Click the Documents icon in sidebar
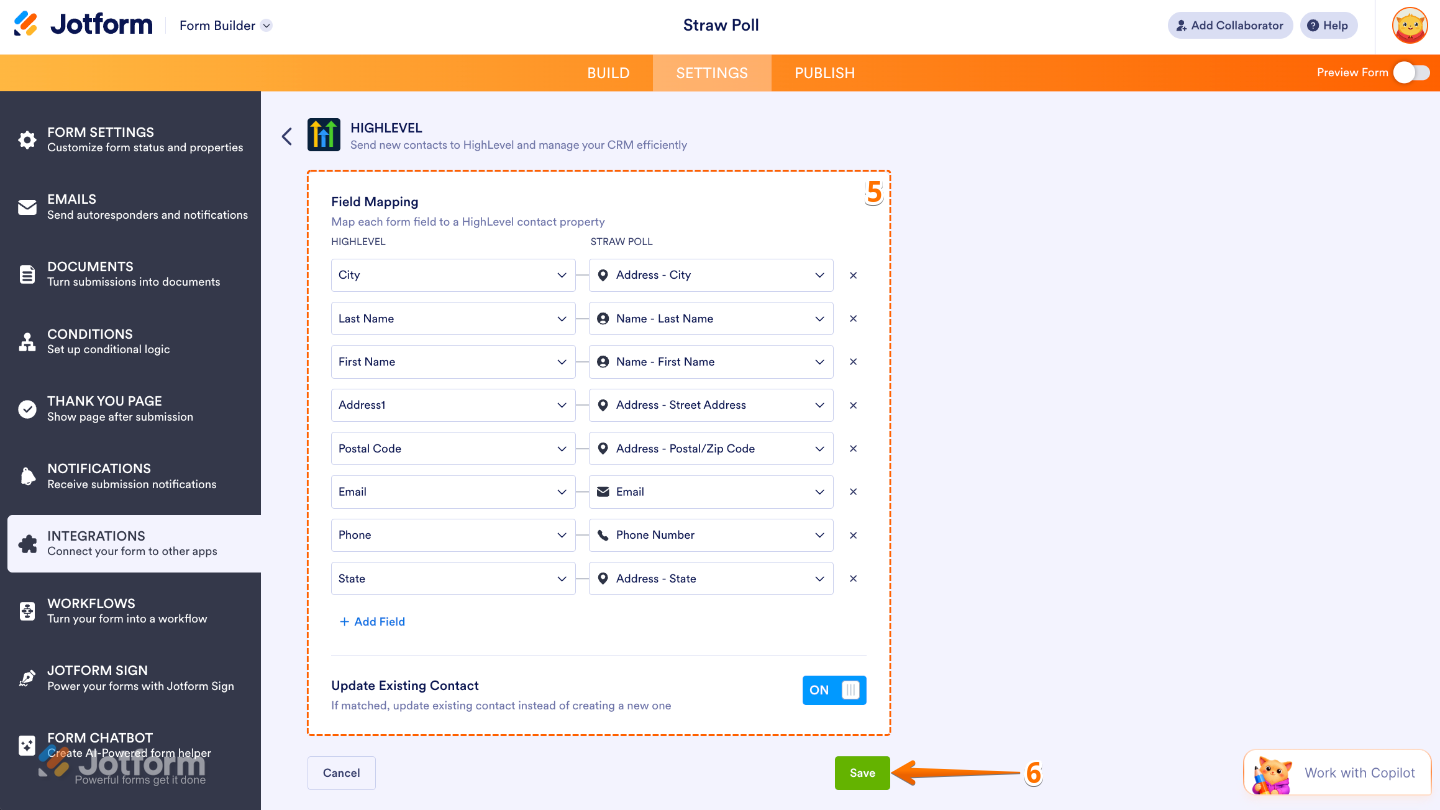1440x810 pixels. 27,273
